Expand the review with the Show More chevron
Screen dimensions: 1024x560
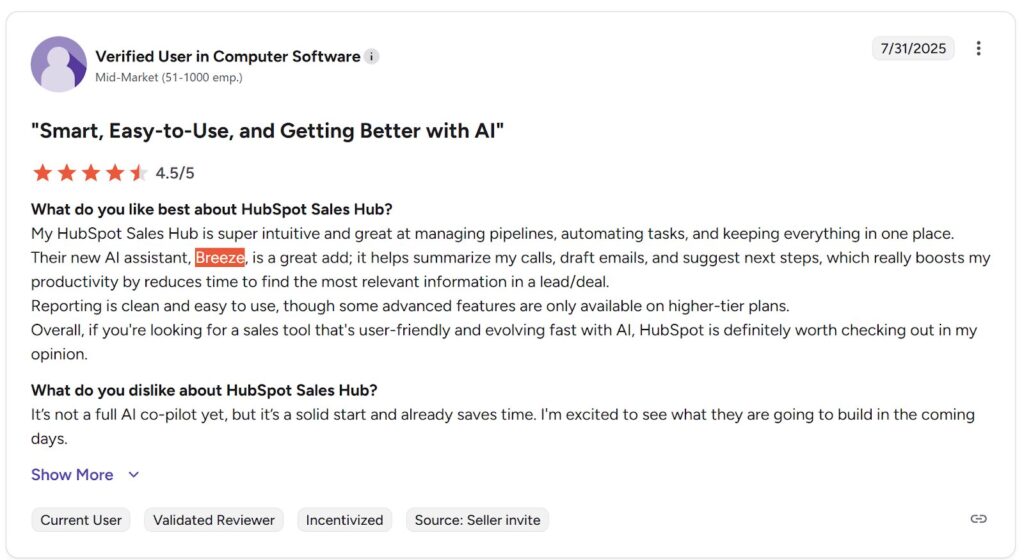click(x=134, y=475)
